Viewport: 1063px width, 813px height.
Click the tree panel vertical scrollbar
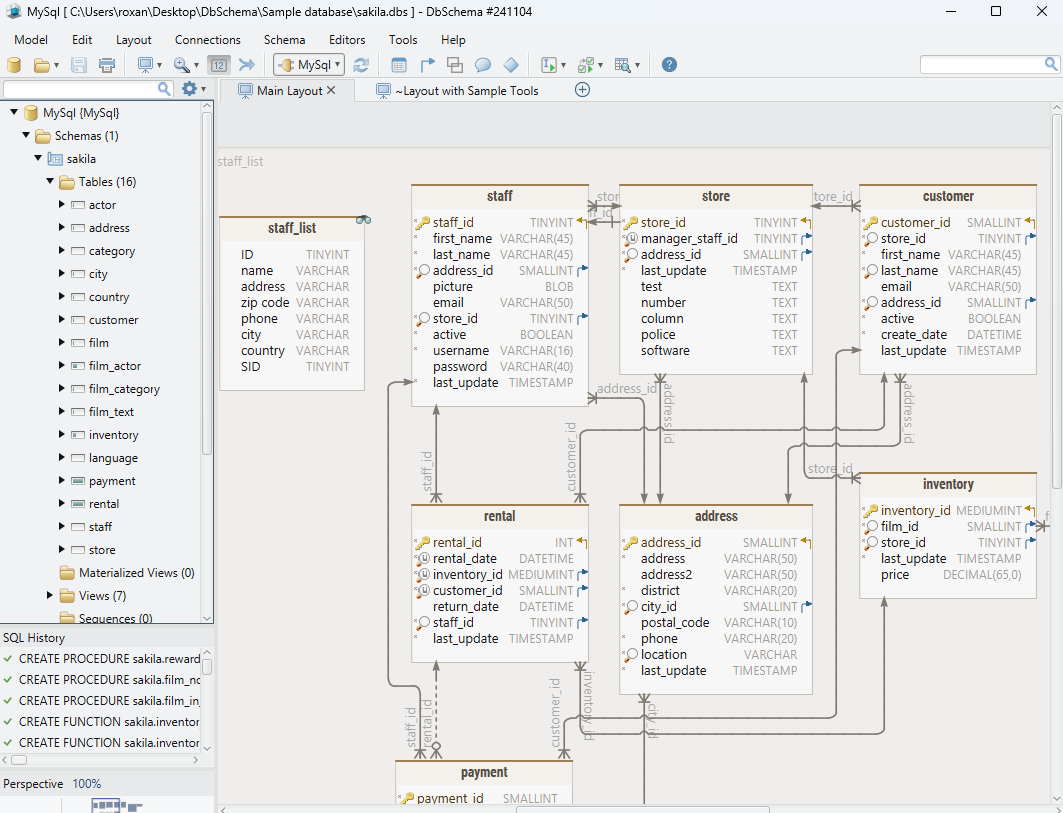(x=207, y=285)
